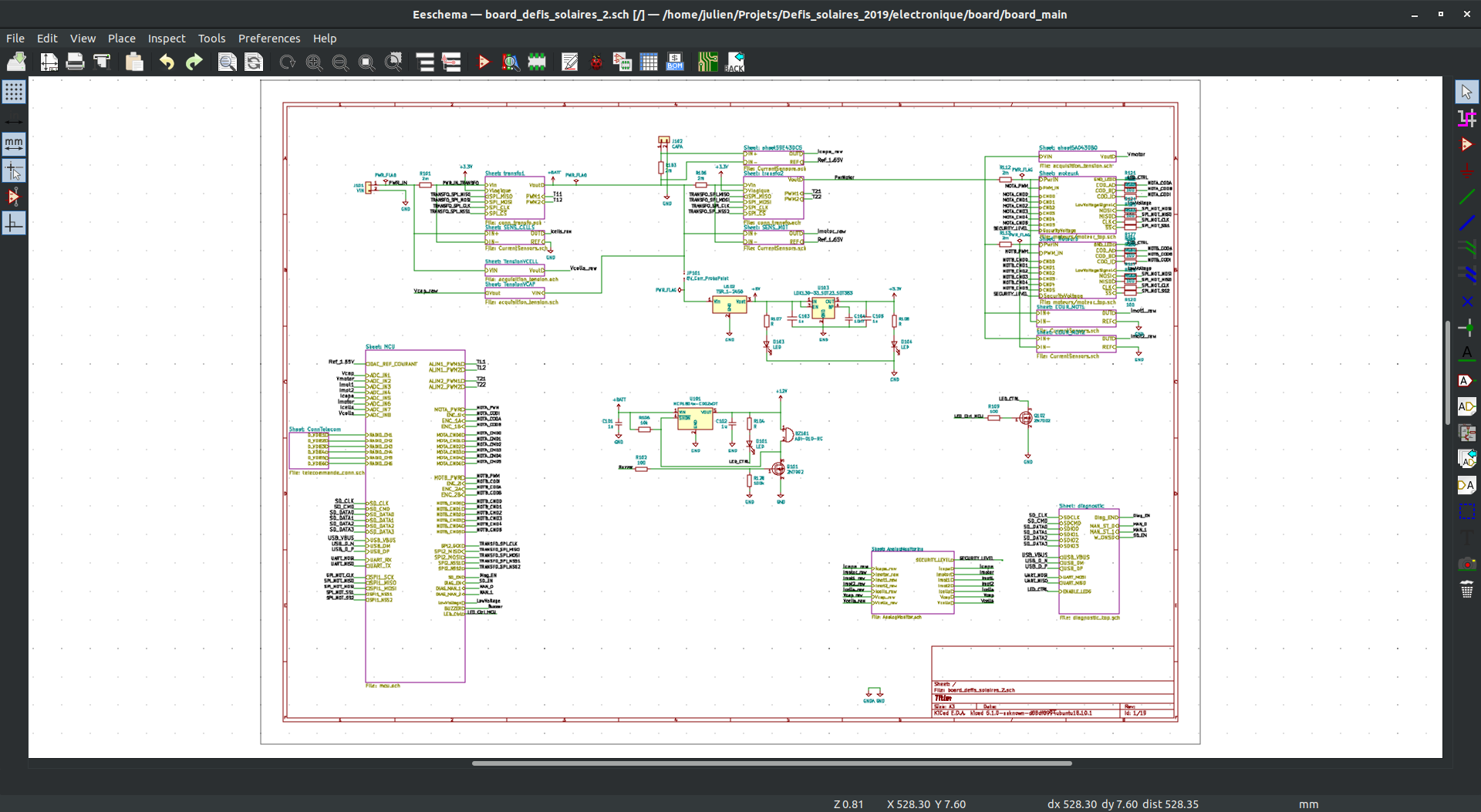This screenshot has width=1481, height=812.
Task: Open the Inspect menu
Action: [167, 38]
